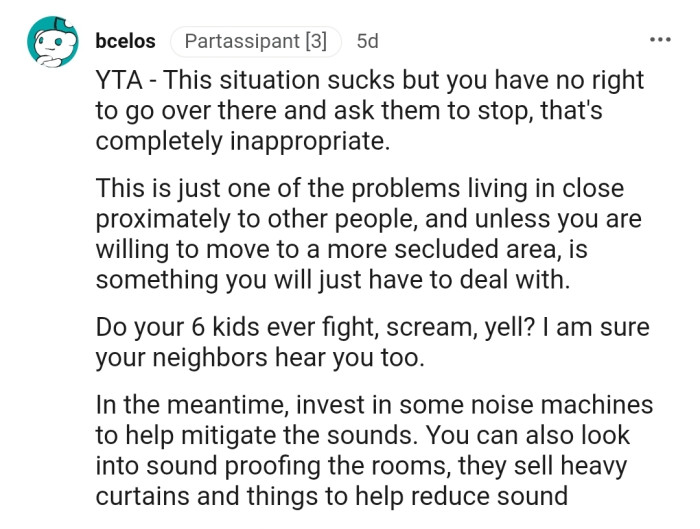The height and width of the screenshot is (529, 700).
Task: Click the word YTA in the comment
Action: [117, 79]
